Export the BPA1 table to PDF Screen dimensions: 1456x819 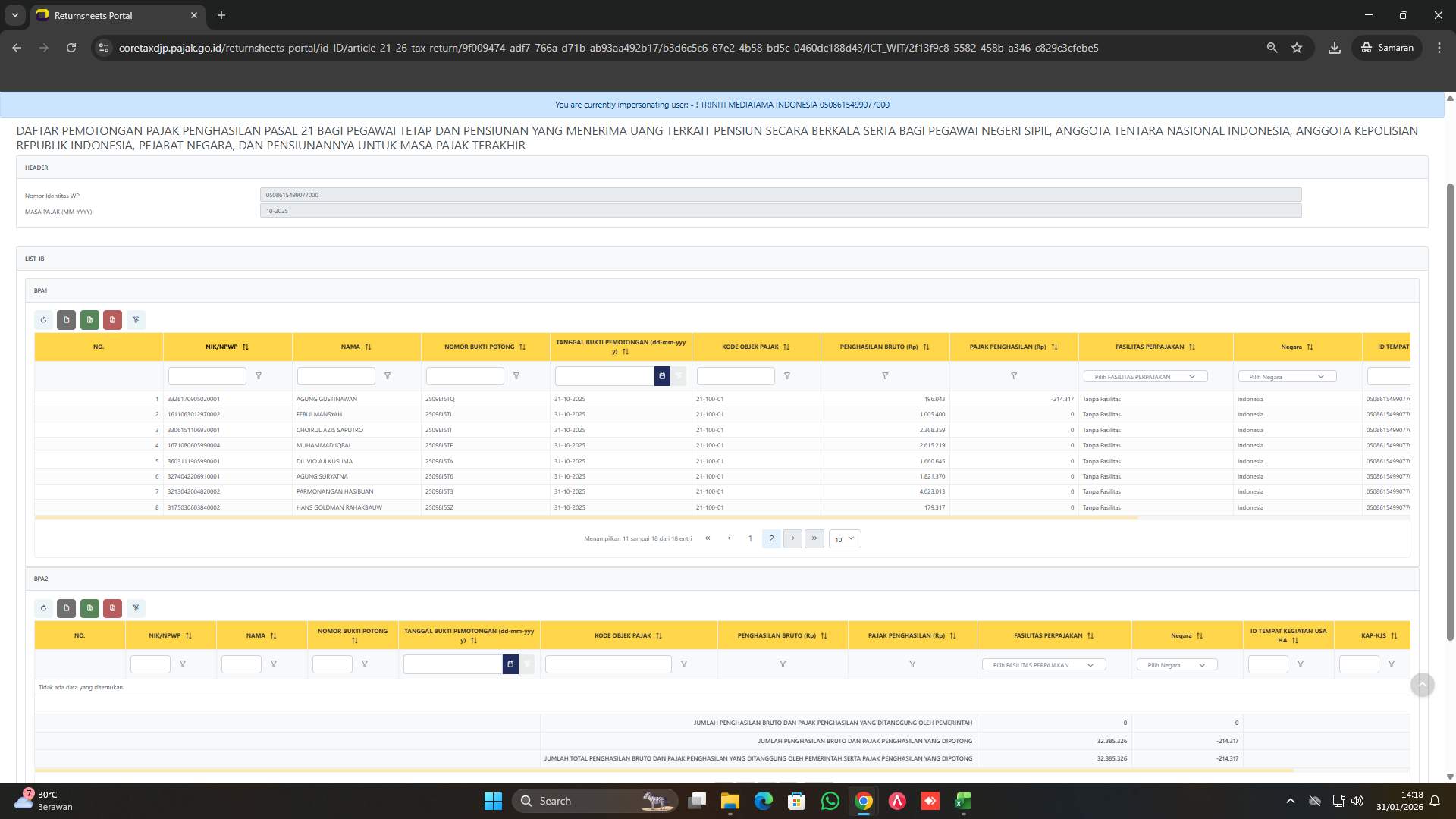[x=112, y=319]
